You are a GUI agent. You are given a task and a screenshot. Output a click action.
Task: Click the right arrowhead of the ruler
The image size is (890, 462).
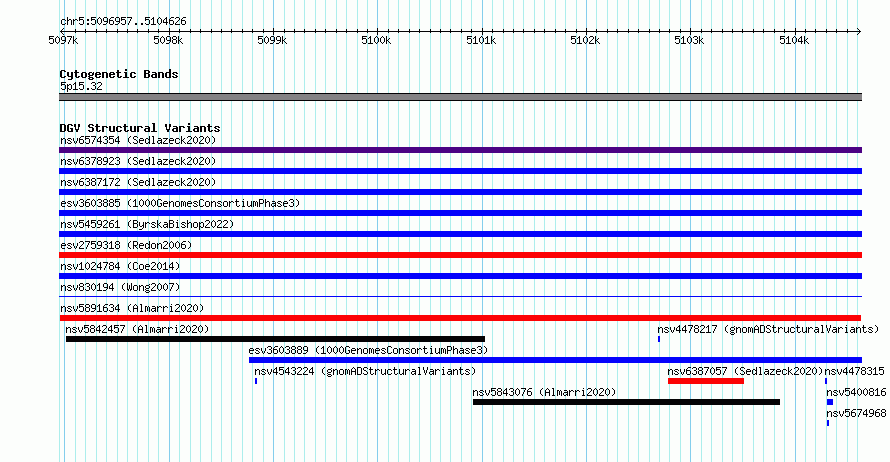[x=859, y=31]
